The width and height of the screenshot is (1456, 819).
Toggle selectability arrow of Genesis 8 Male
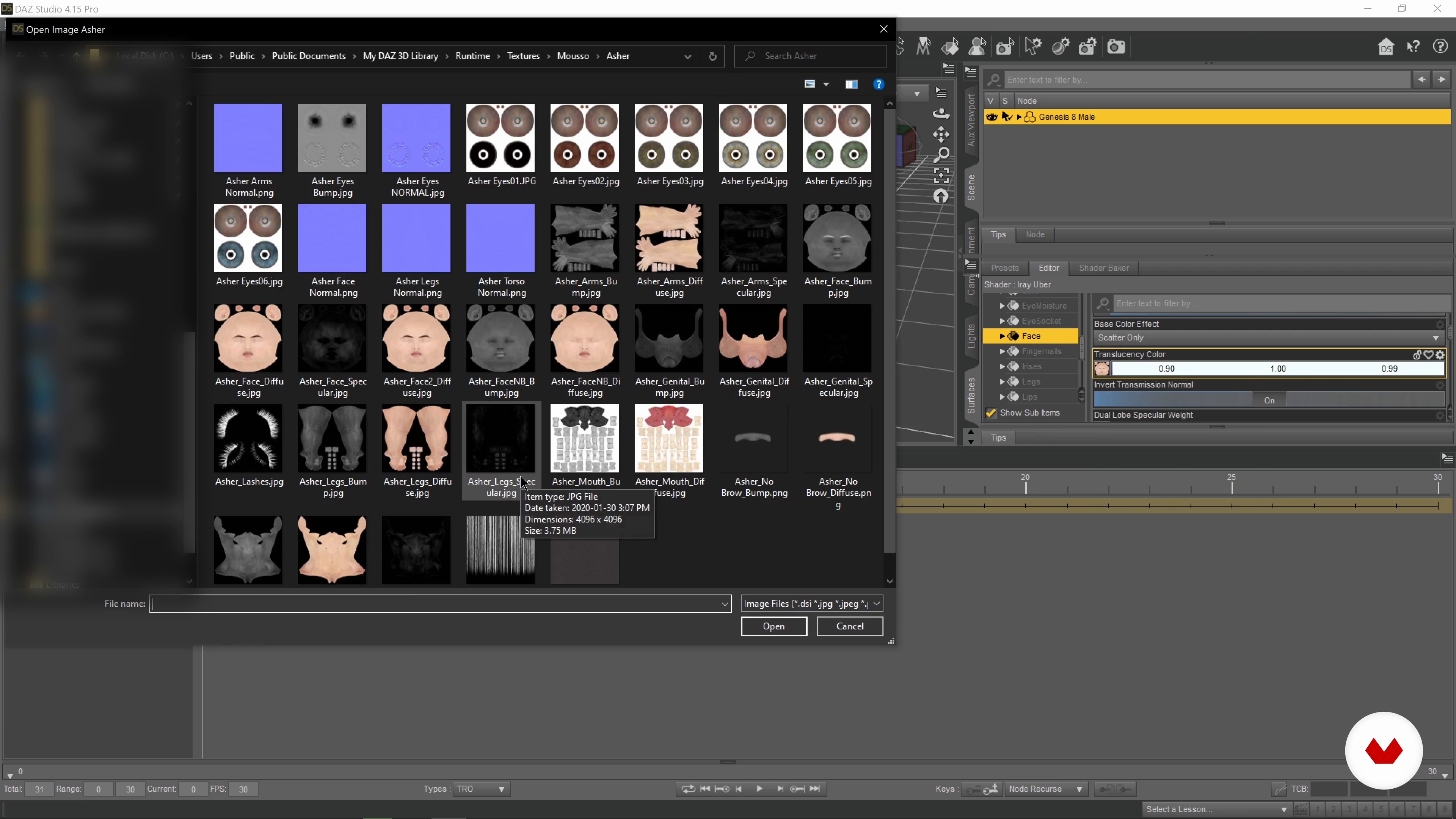click(1007, 117)
